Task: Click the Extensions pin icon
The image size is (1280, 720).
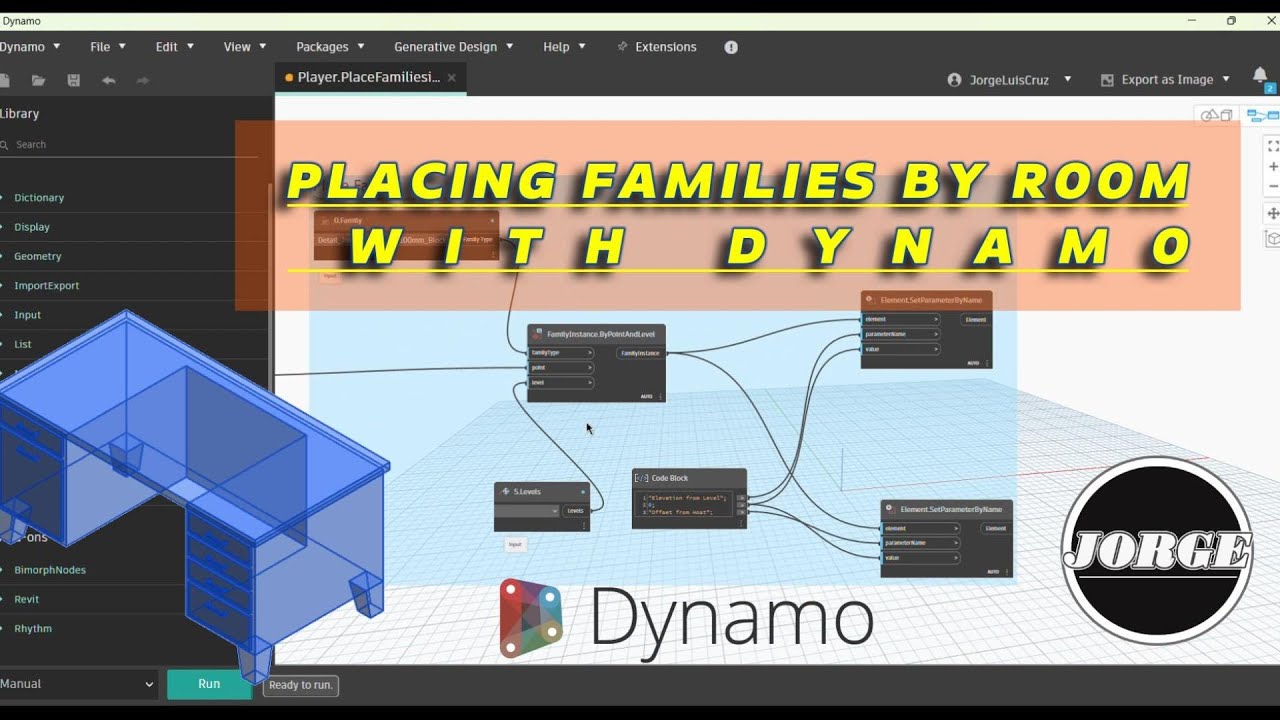Action: (x=623, y=46)
